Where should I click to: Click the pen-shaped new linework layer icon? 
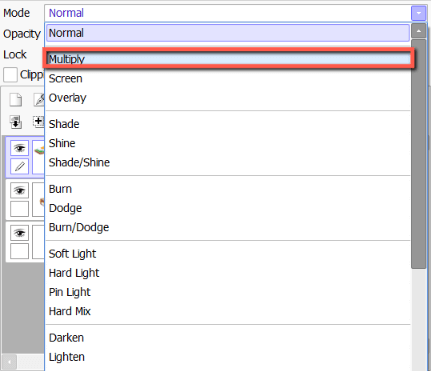pyautogui.click(x=39, y=100)
